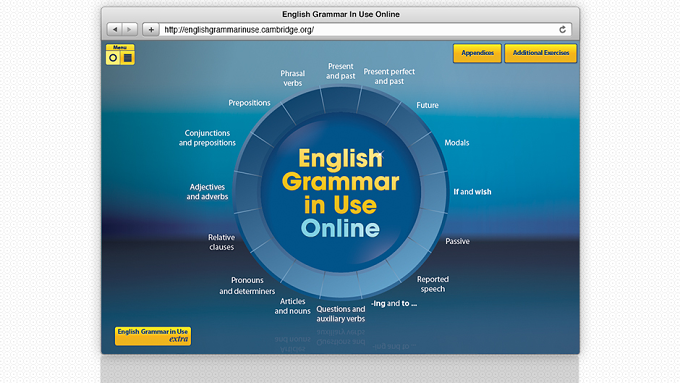Choose the Relative clauses topic
Viewport: 680px width, 383px height.
pyautogui.click(x=221, y=242)
